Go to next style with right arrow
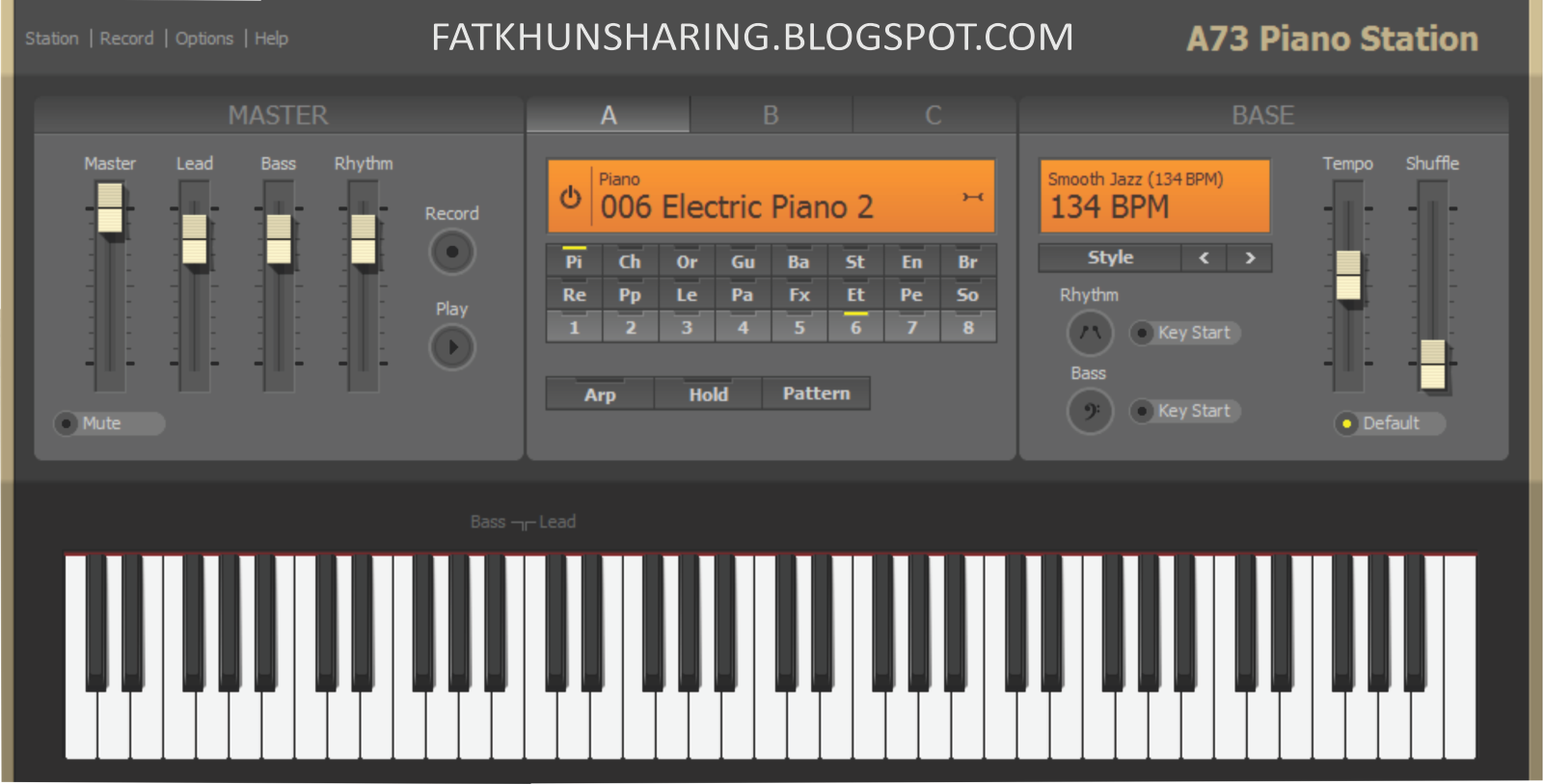Image resolution: width=1543 pixels, height=784 pixels. coord(1250,257)
